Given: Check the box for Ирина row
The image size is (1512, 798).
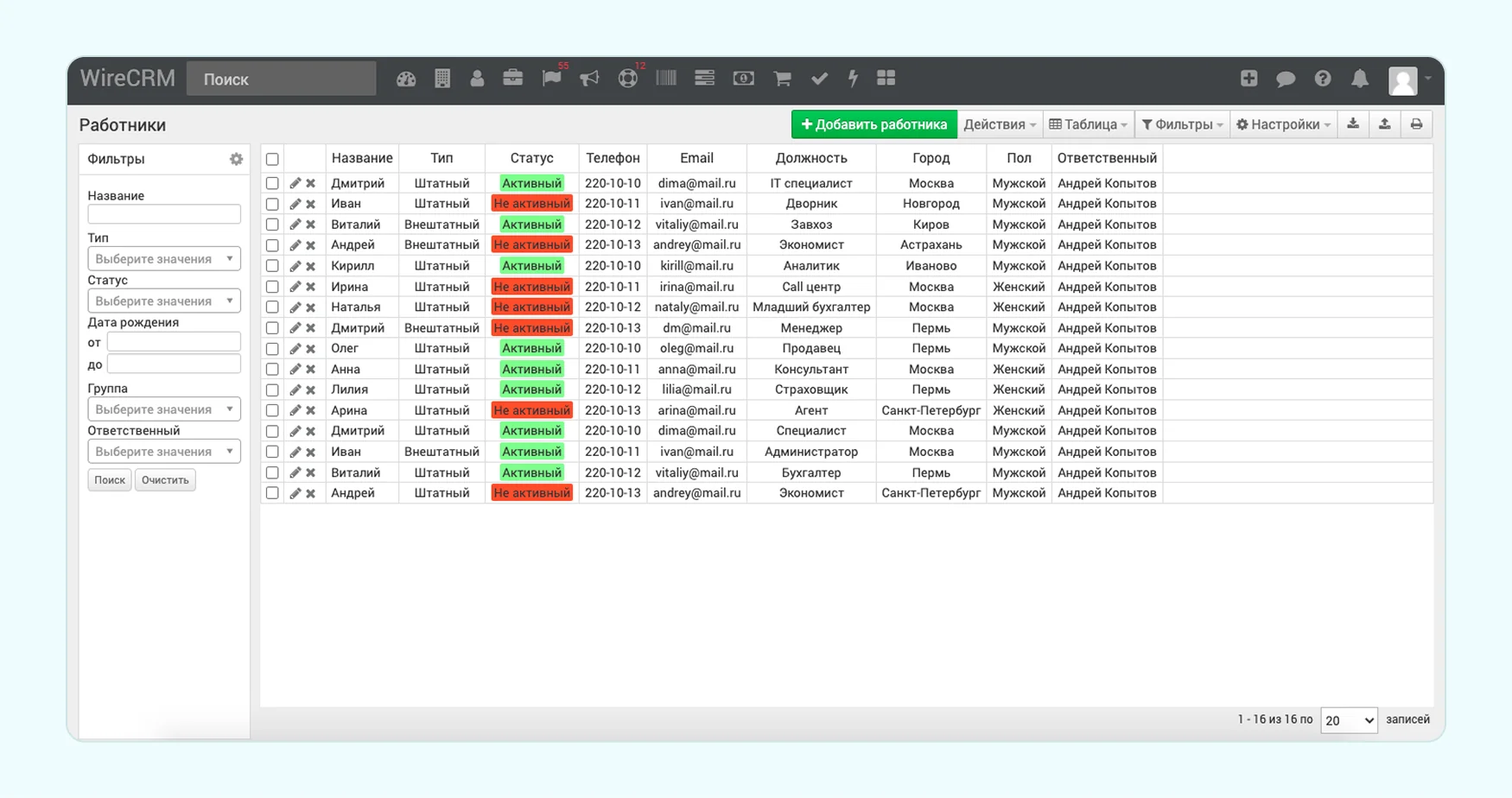Looking at the screenshot, I should point(272,287).
